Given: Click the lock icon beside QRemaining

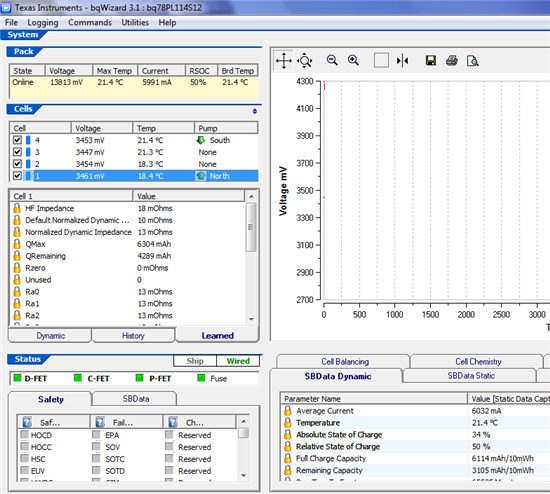Looking at the screenshot, I should coord(17,256).
